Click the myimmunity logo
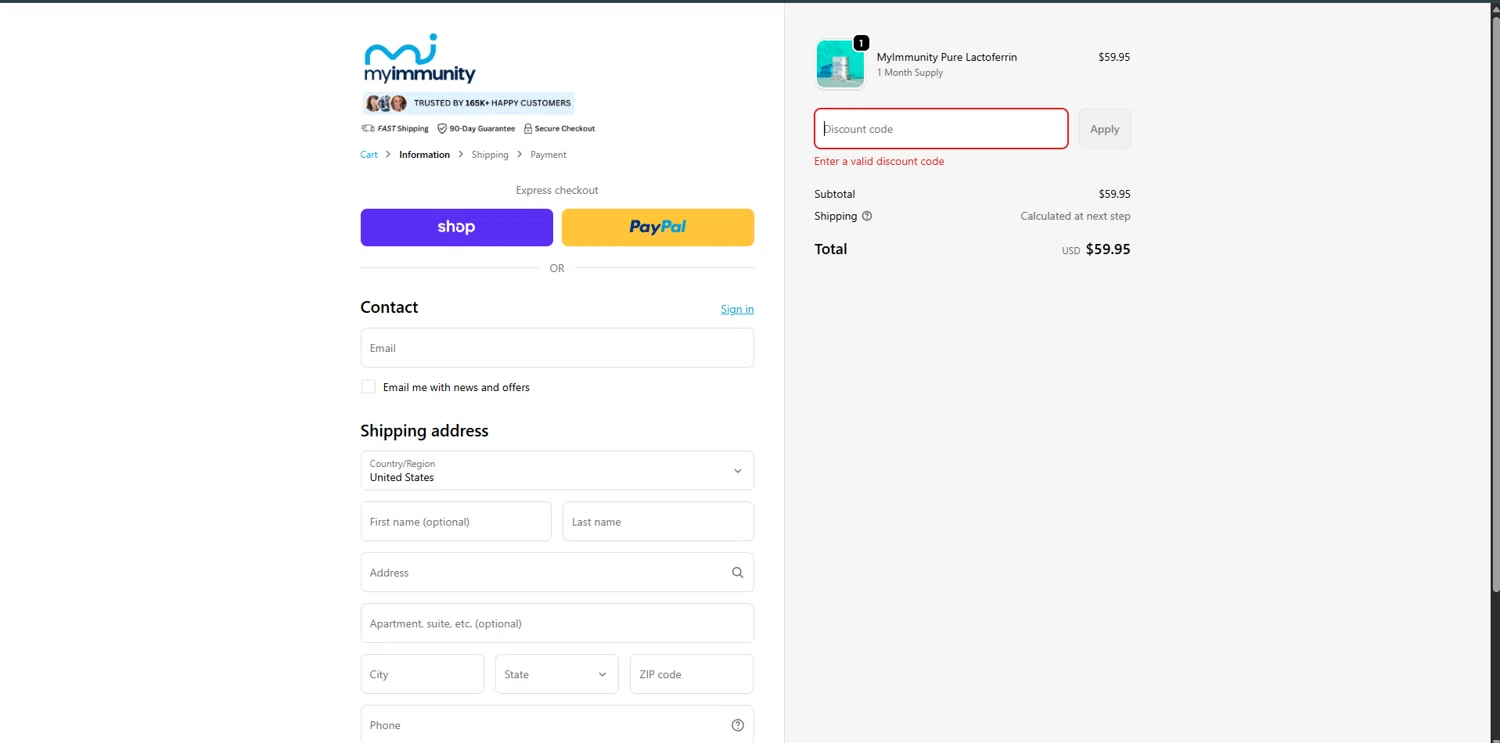The width and height of the screenshot is (1500, 743). point(419,59)
